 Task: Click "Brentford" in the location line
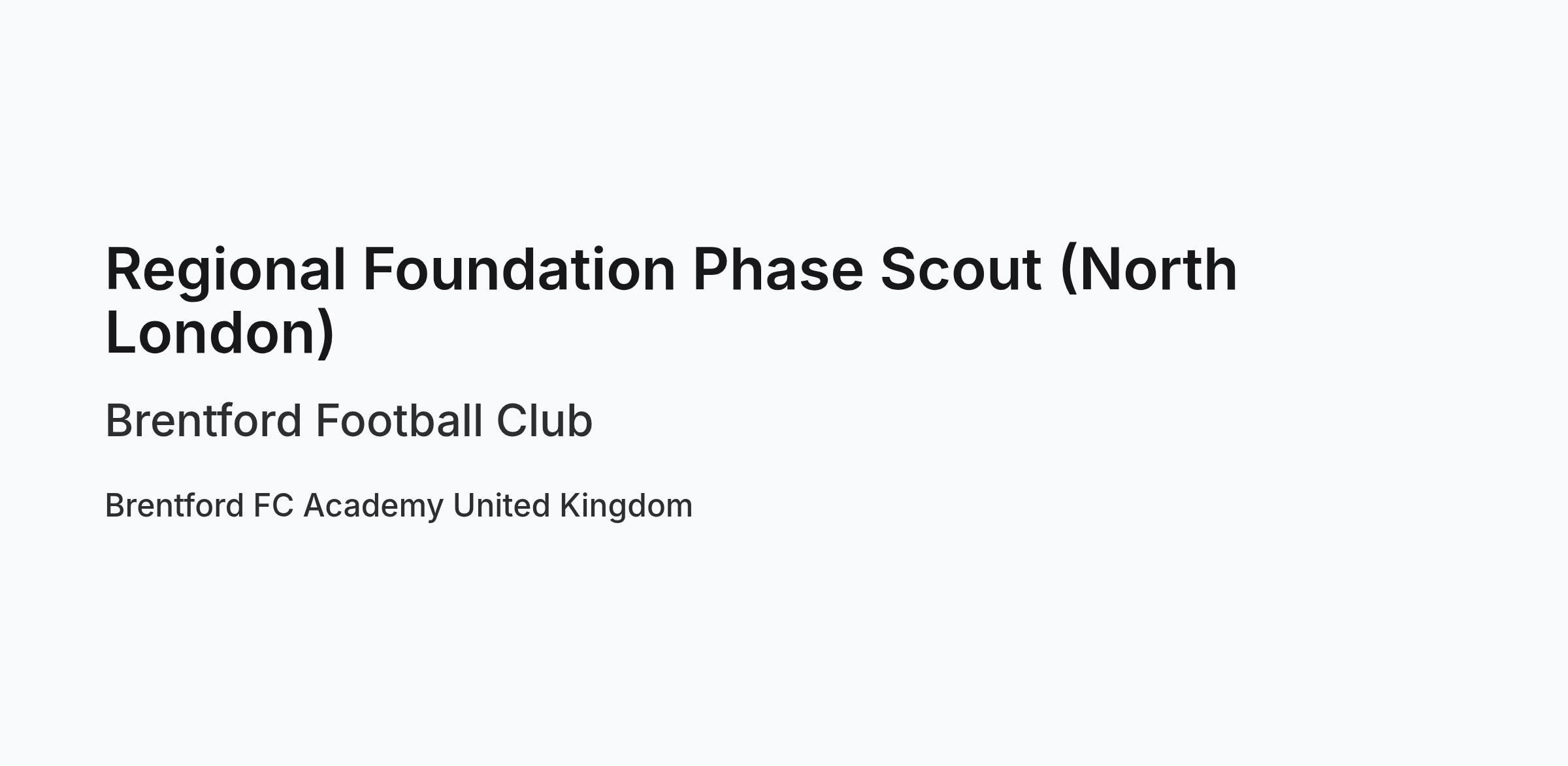[174, 505]
